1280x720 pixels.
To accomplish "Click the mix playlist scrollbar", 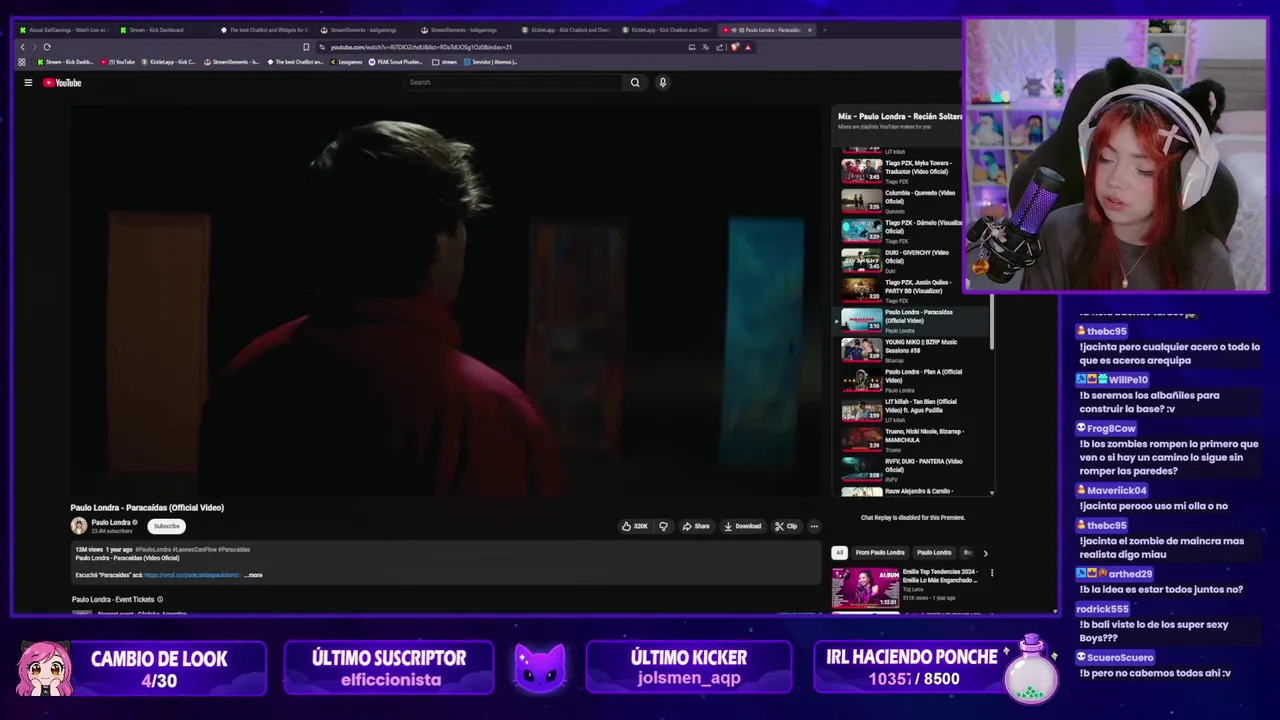I will tap(992, 323).
